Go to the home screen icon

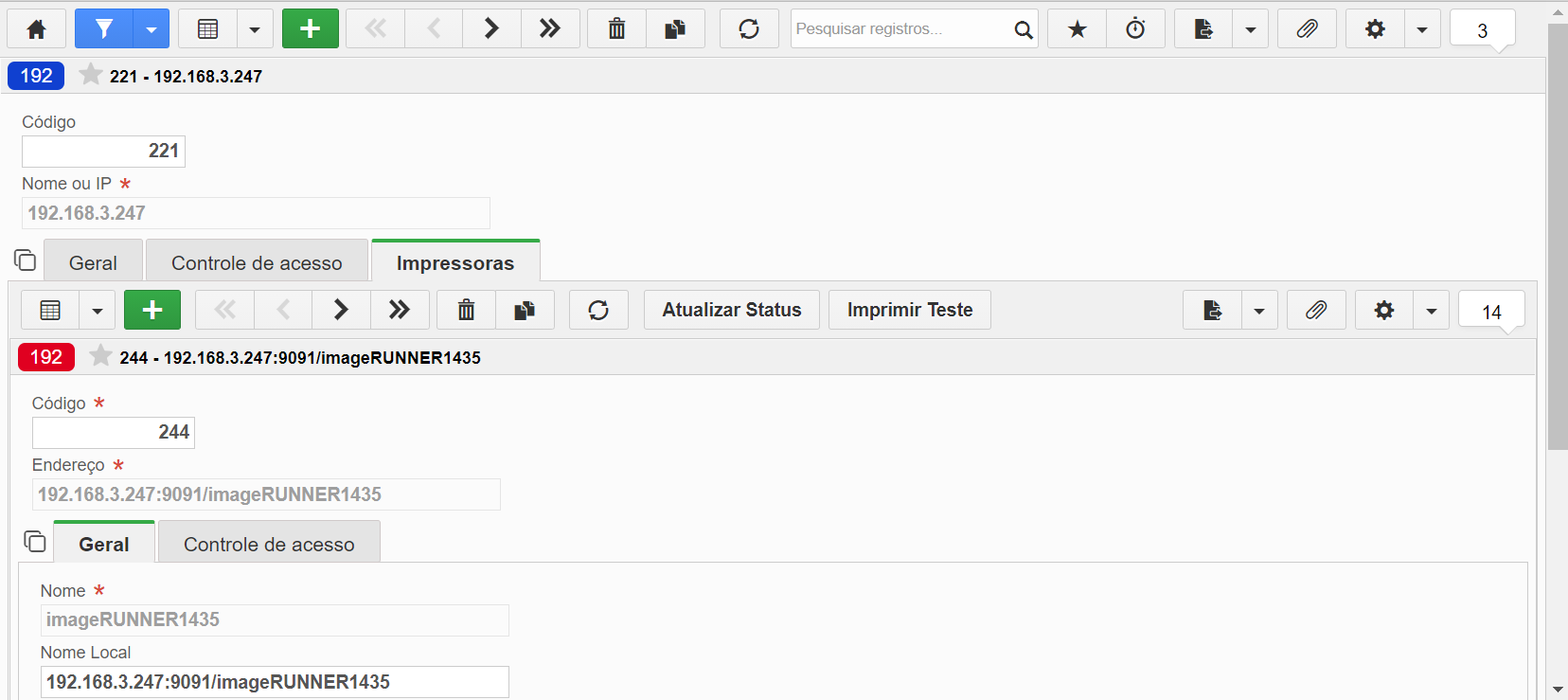37,29
